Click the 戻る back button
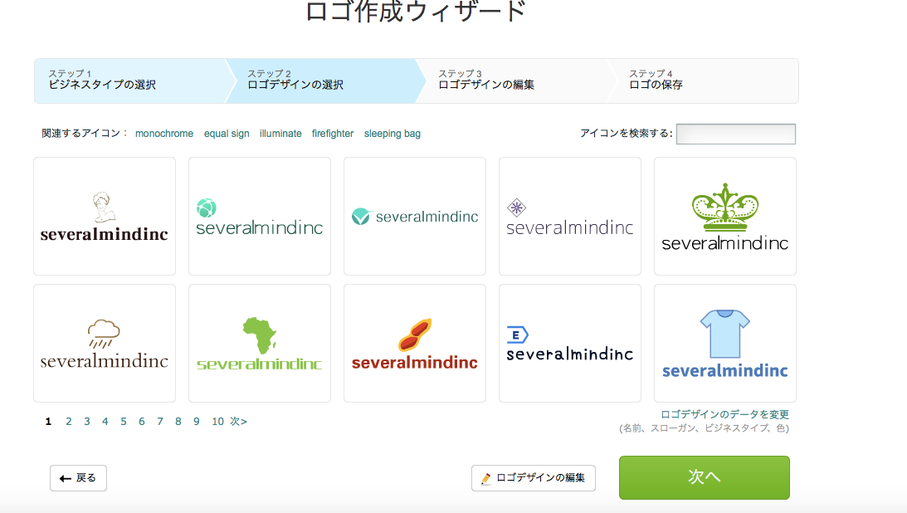 pos(78,478)
